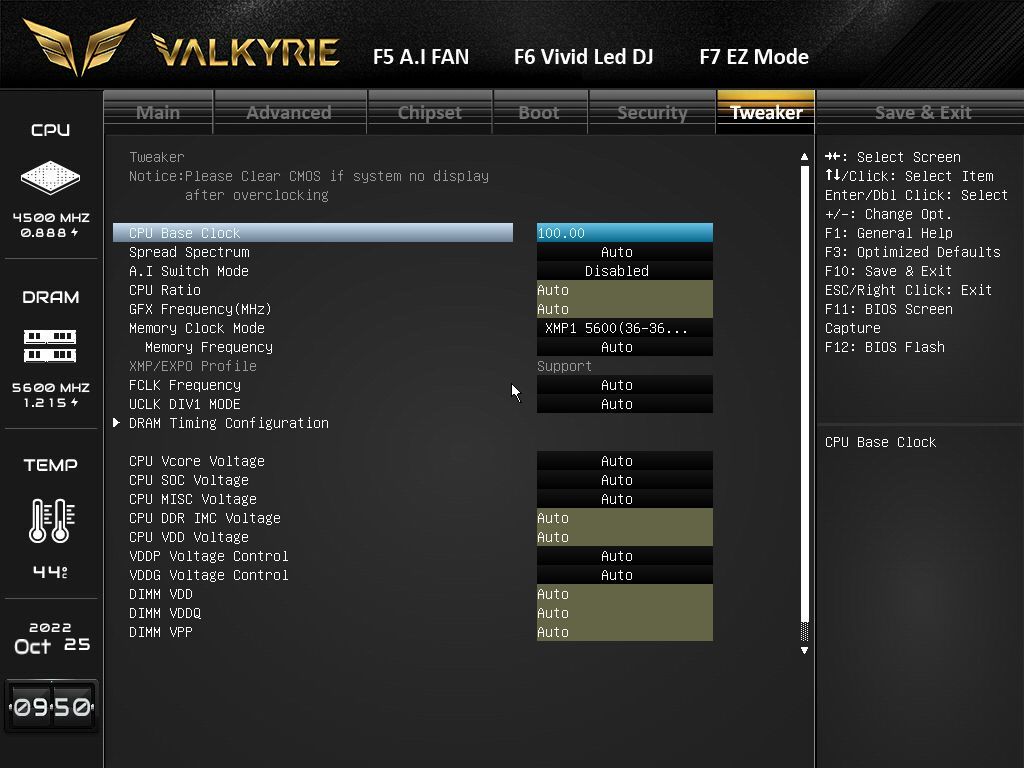Open the Main tab
Image resolution: width=1024 pixels, height=768 pixels.
(158, 112)
